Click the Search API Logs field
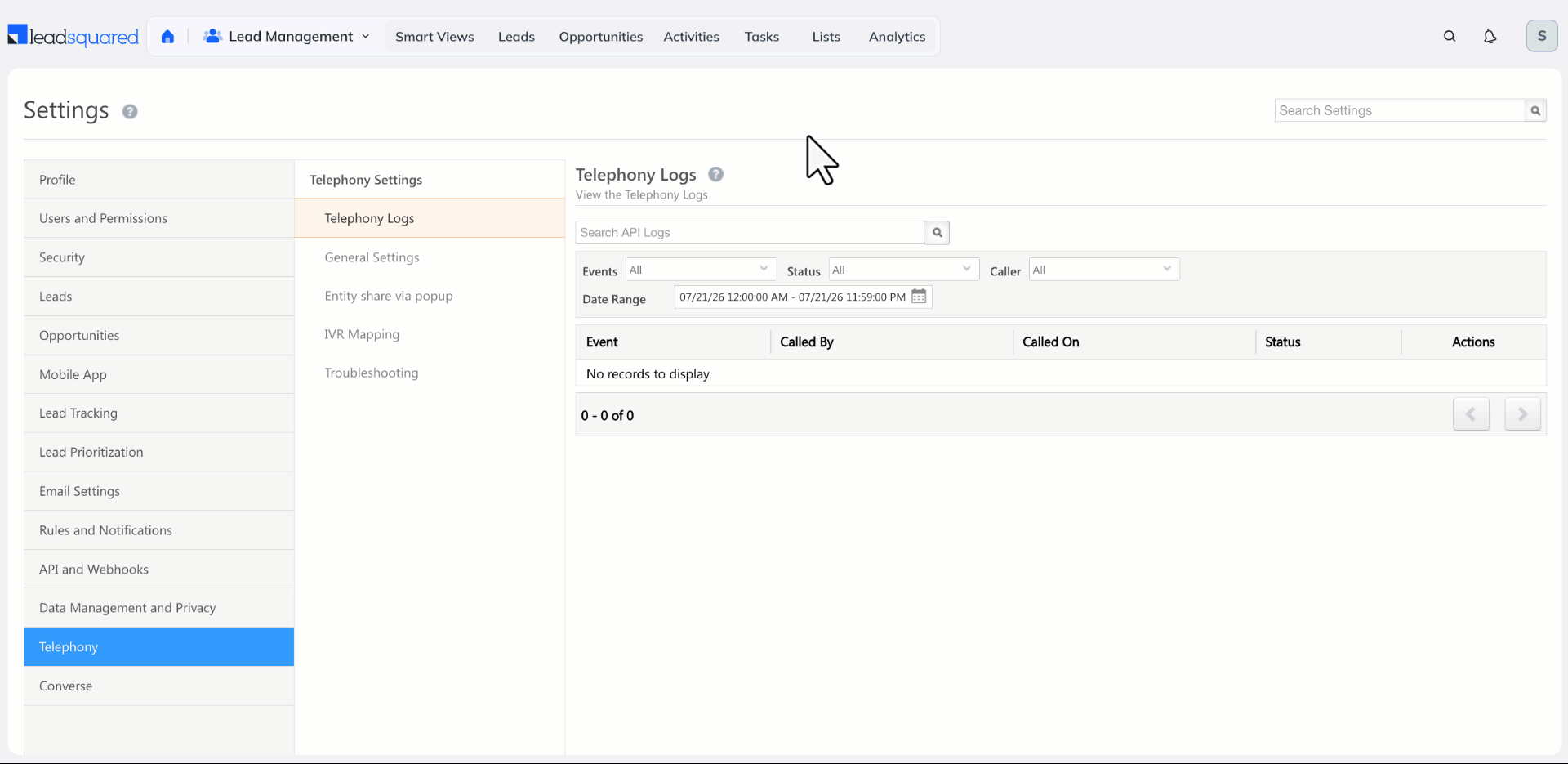The image size is (1568, 764). pyautogui.click(x=750, y=233)
